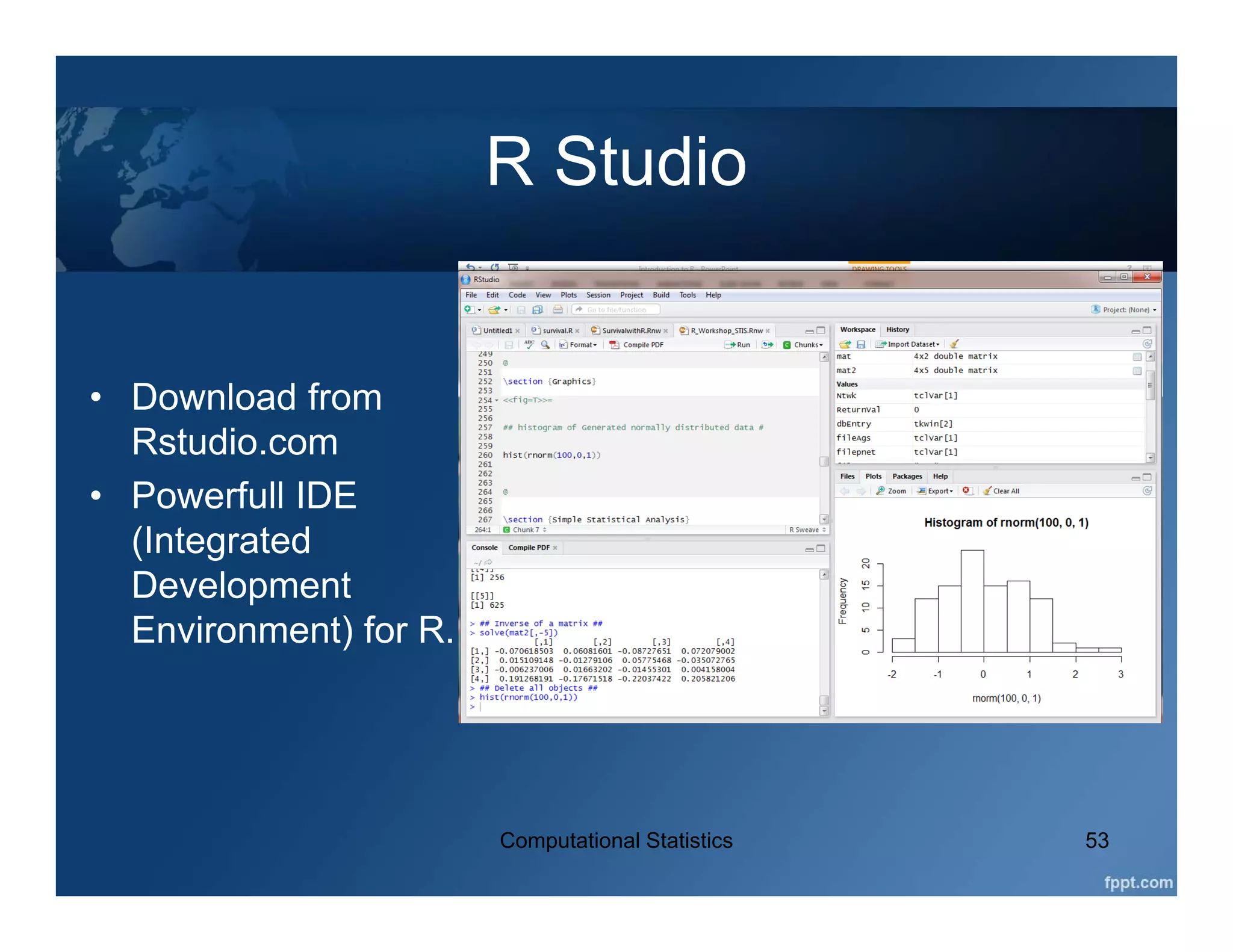Refresh the Plots pane
Screen dimensions: 1233x952
pos(1147,491)
